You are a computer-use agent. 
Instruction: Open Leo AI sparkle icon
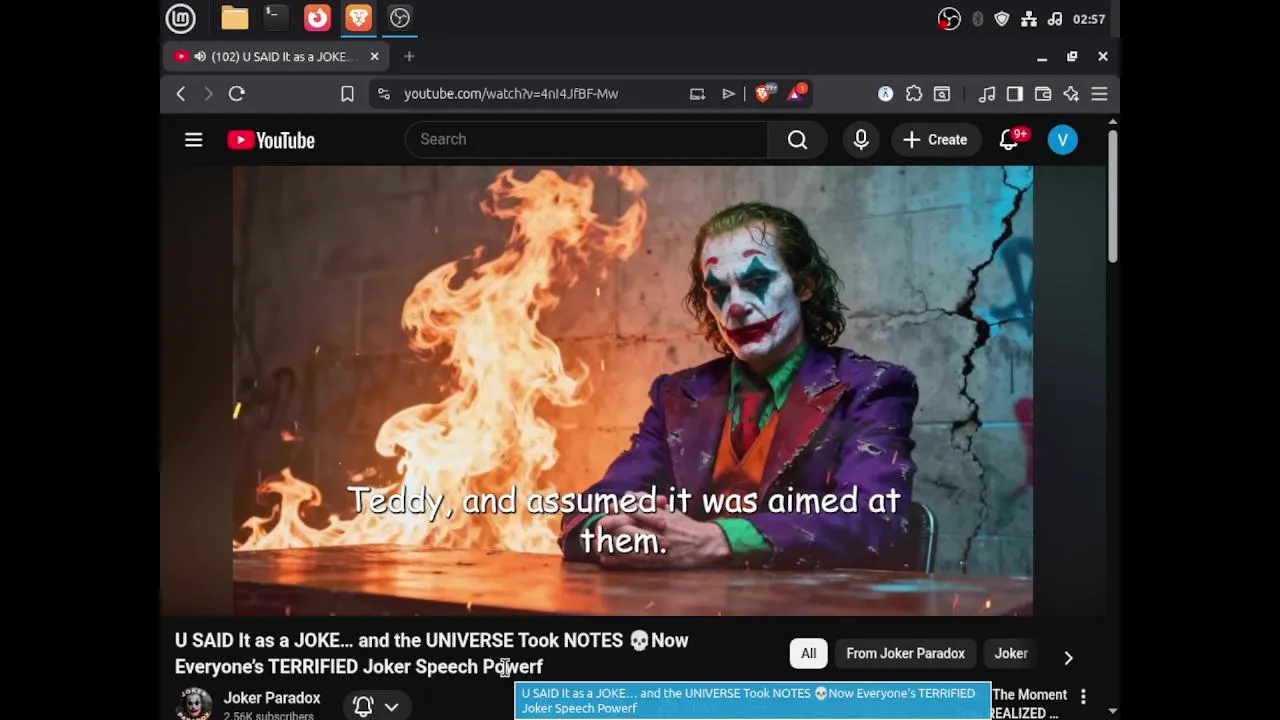[x=1071, y=94]
